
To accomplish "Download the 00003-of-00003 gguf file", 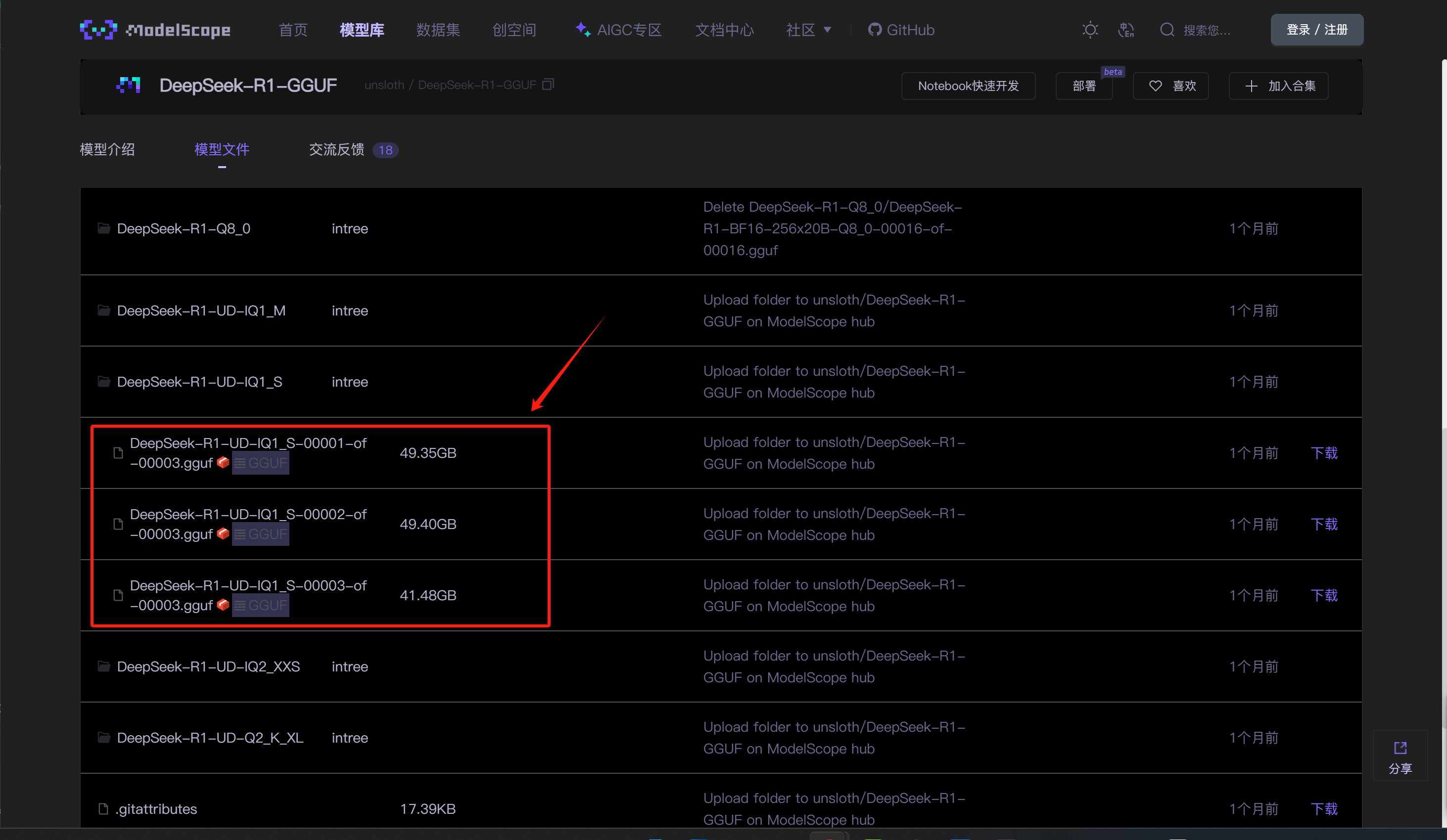I will pos(1323,596).
